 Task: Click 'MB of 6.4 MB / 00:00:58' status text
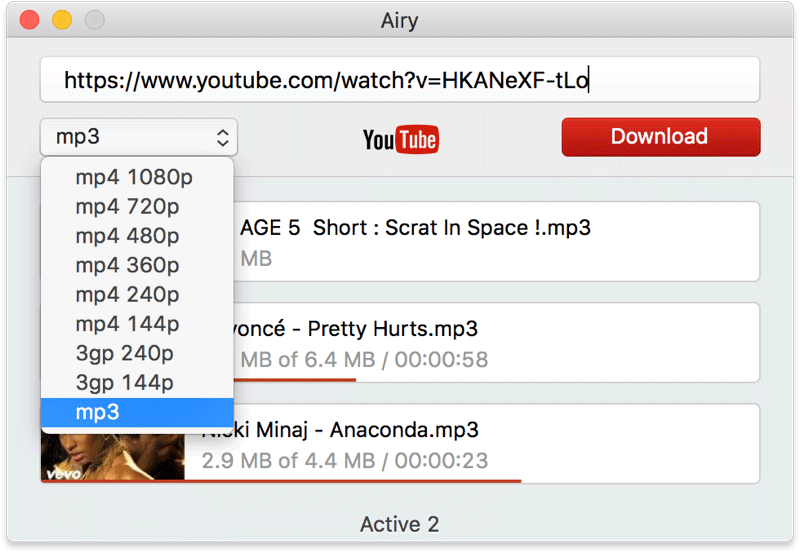[364, 360]
